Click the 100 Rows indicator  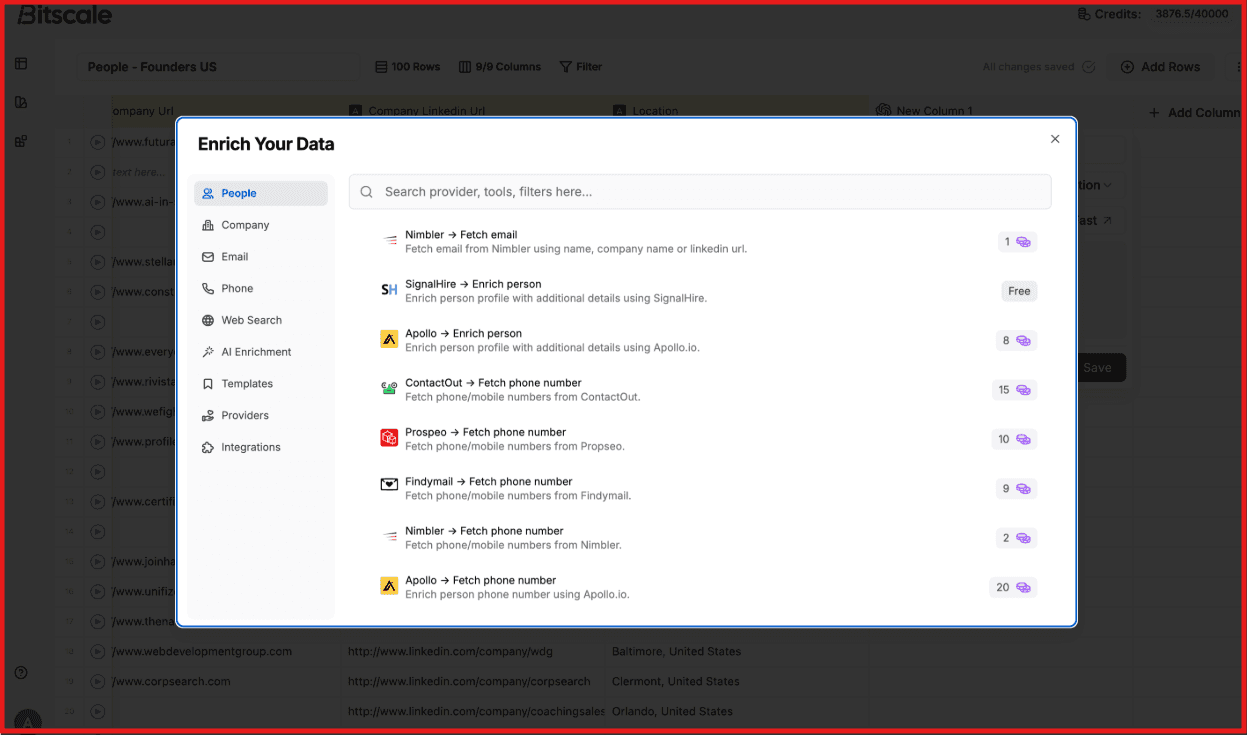[407, 67]
